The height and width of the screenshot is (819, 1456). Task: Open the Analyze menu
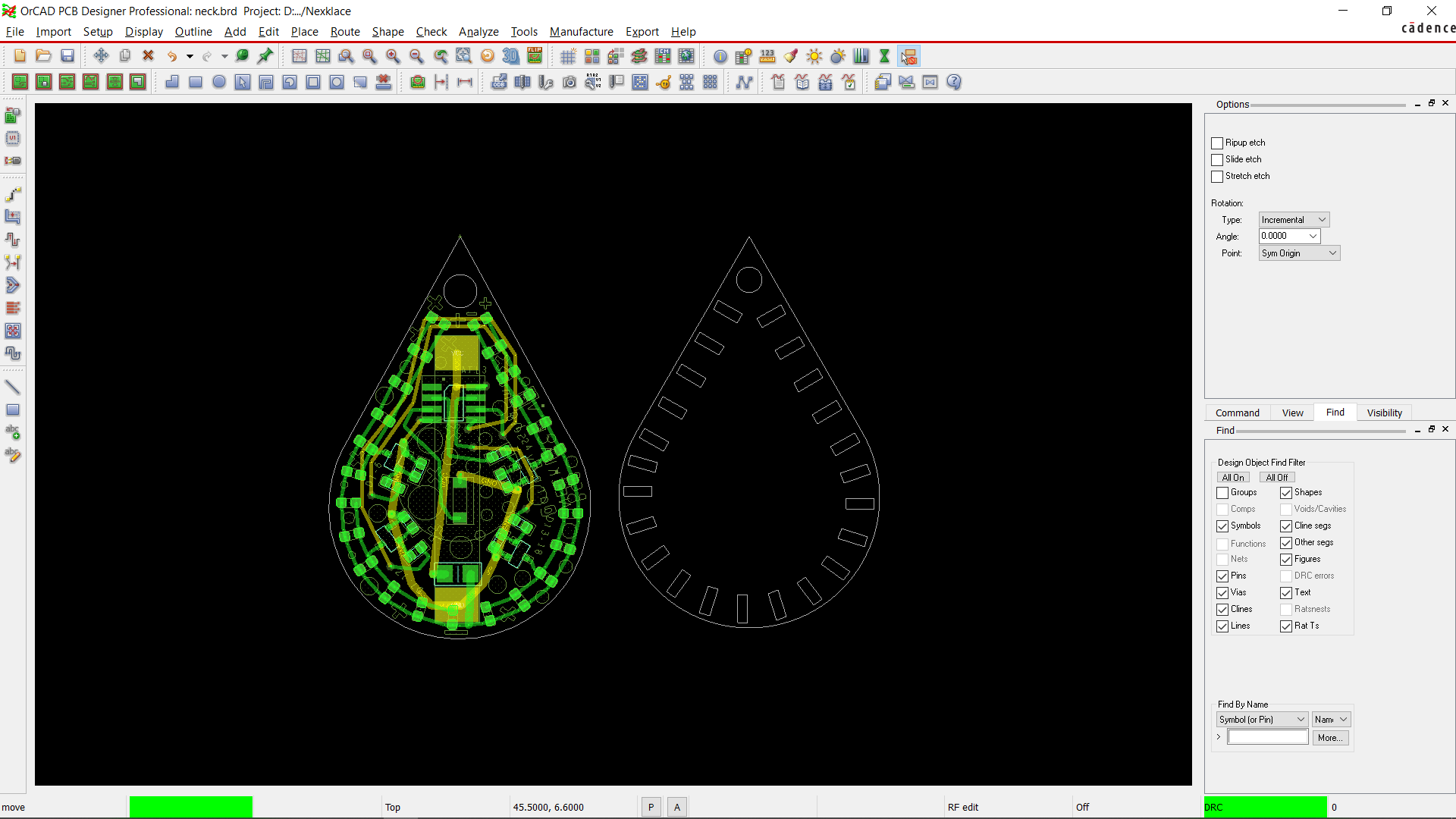(479, 32)
